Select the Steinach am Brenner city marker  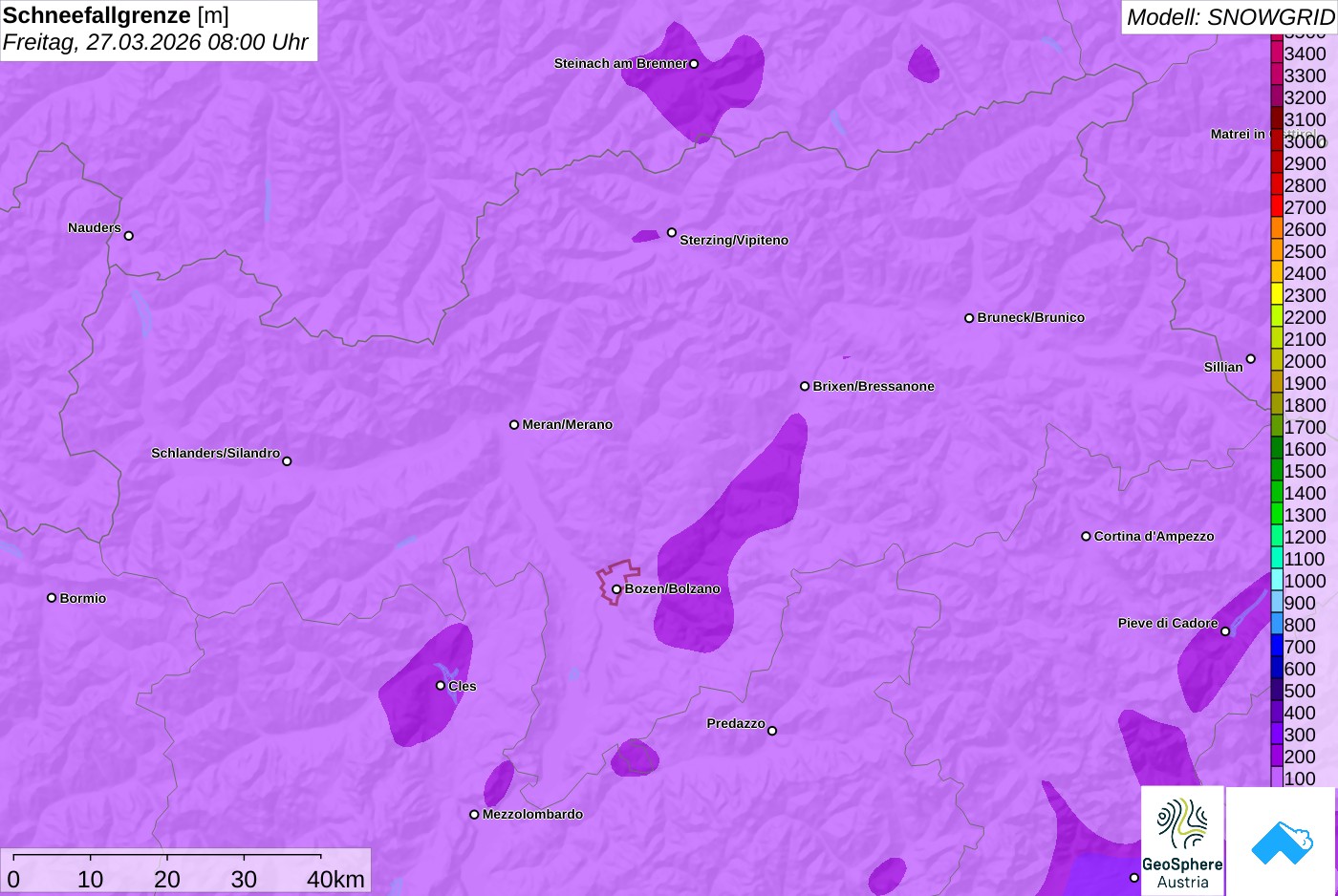click(694, 64)
